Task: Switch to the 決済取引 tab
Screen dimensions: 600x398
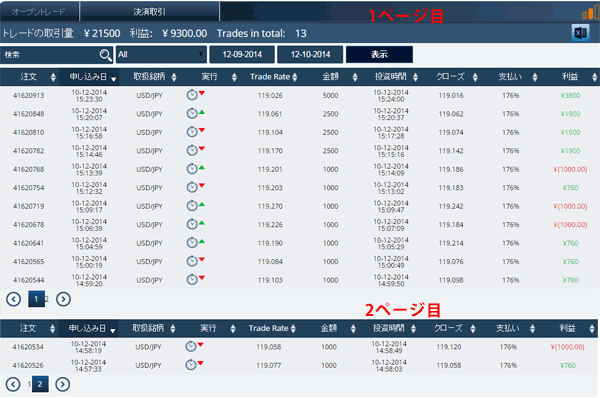Action: (150, 12)
